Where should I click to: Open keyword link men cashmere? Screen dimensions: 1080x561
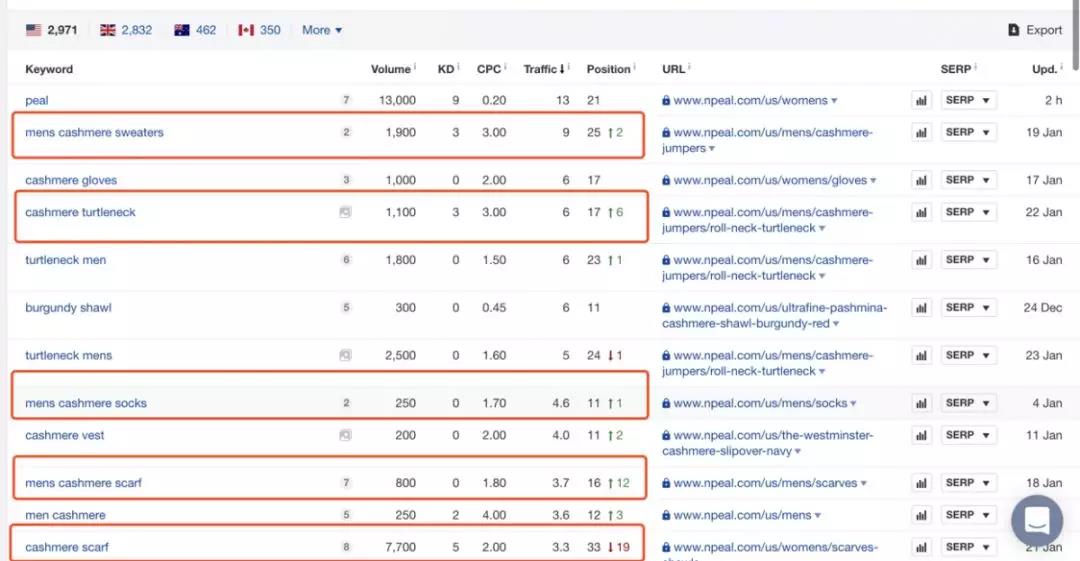tap(65, 515)
